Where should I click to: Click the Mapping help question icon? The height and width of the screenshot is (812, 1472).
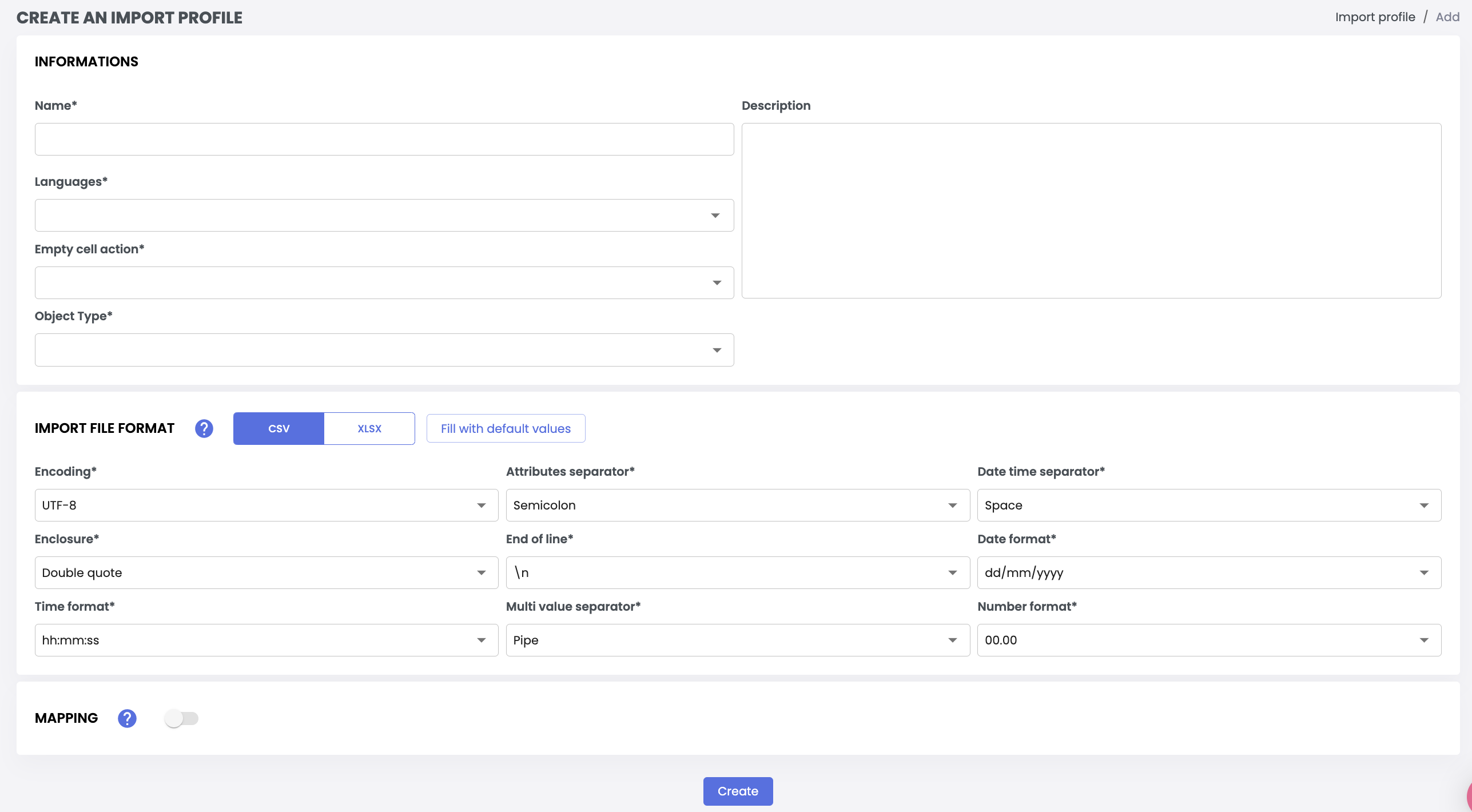[x=127, y=718]
